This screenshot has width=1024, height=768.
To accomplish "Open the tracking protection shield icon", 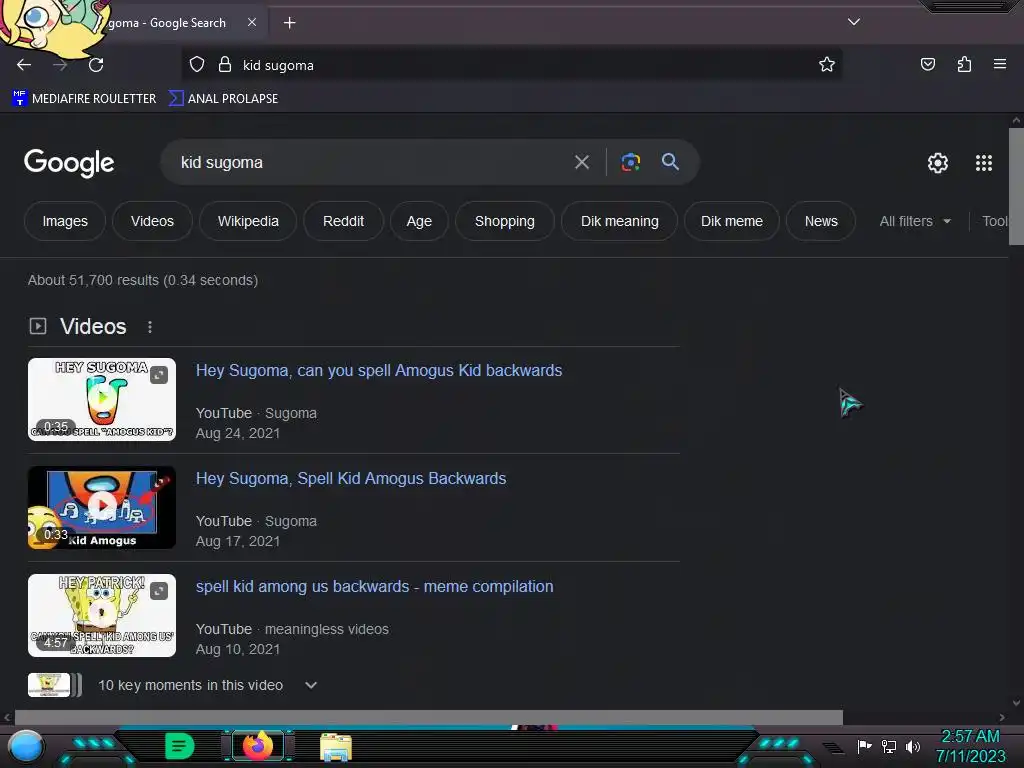I will (197, 65).
